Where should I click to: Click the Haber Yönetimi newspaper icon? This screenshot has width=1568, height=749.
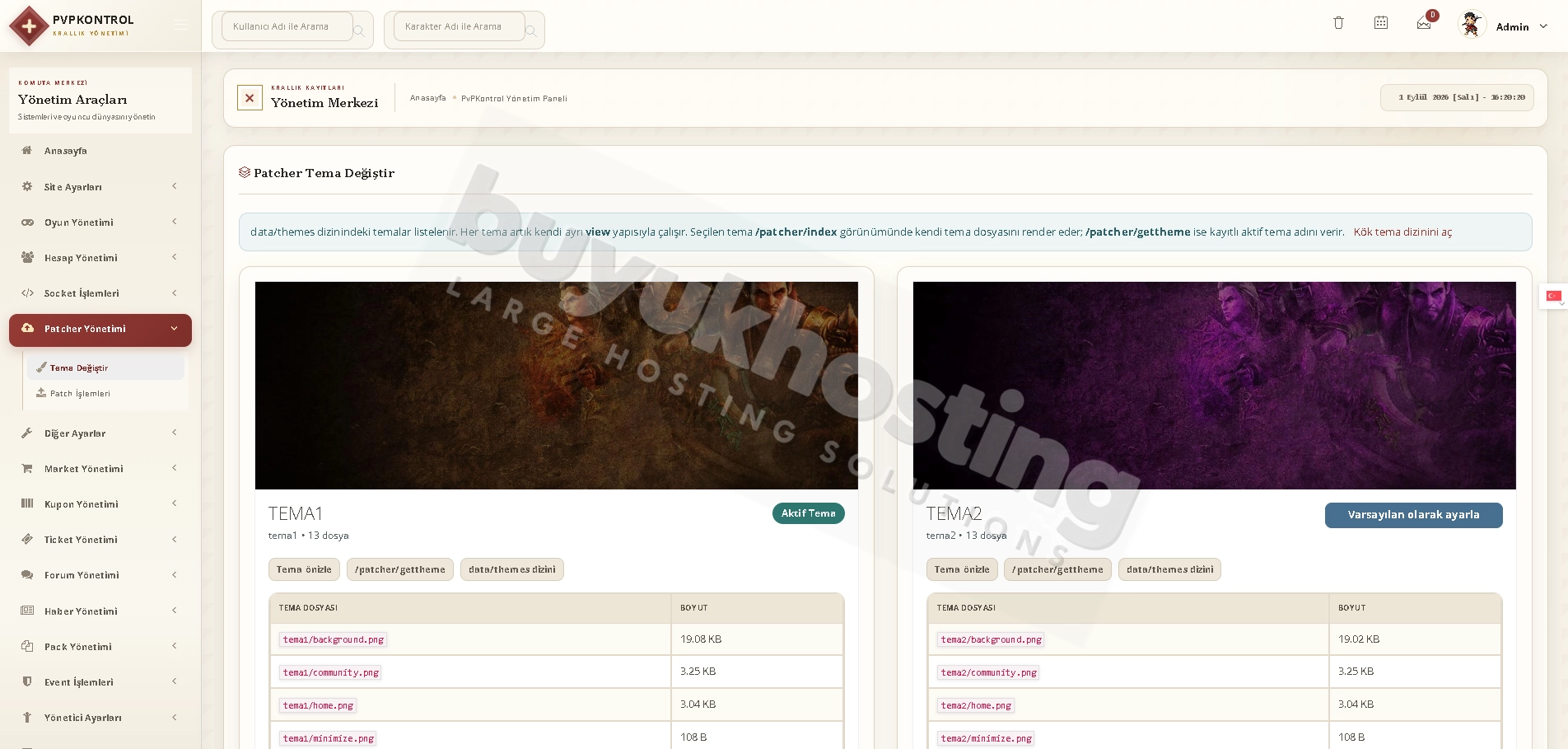coord(27,611)
